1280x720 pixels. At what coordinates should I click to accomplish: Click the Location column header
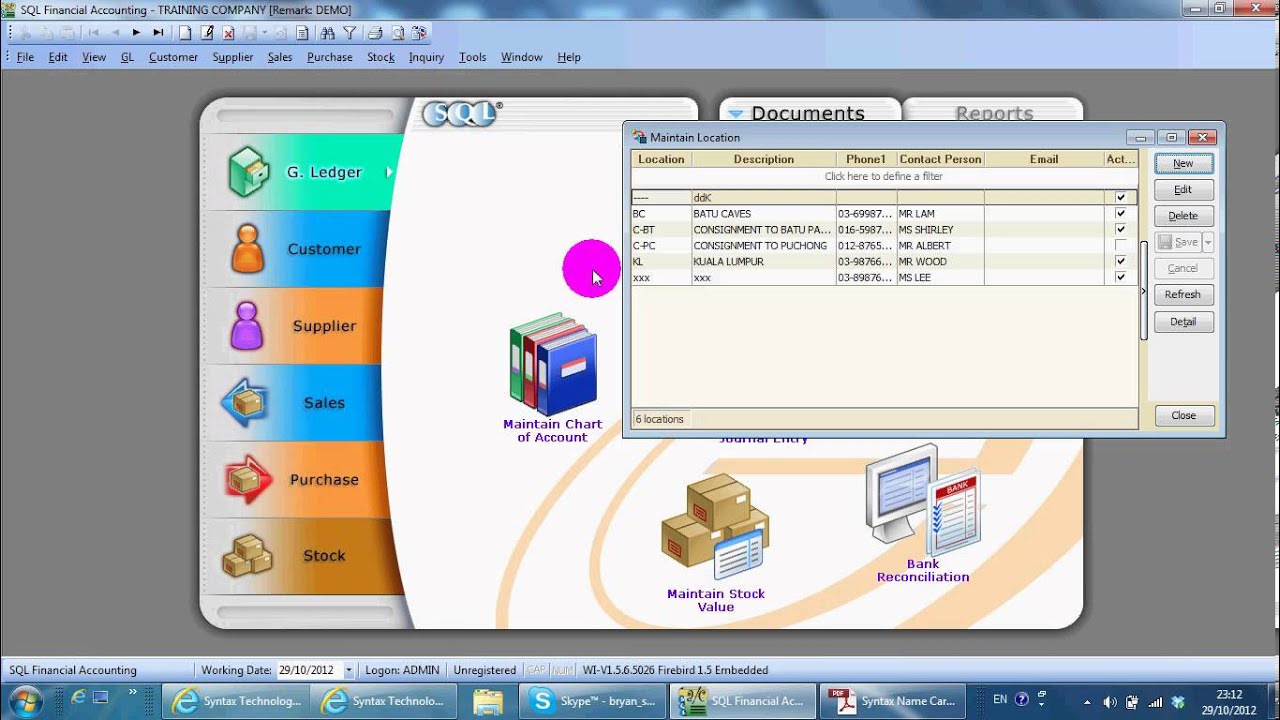click(x=661, y=159)
